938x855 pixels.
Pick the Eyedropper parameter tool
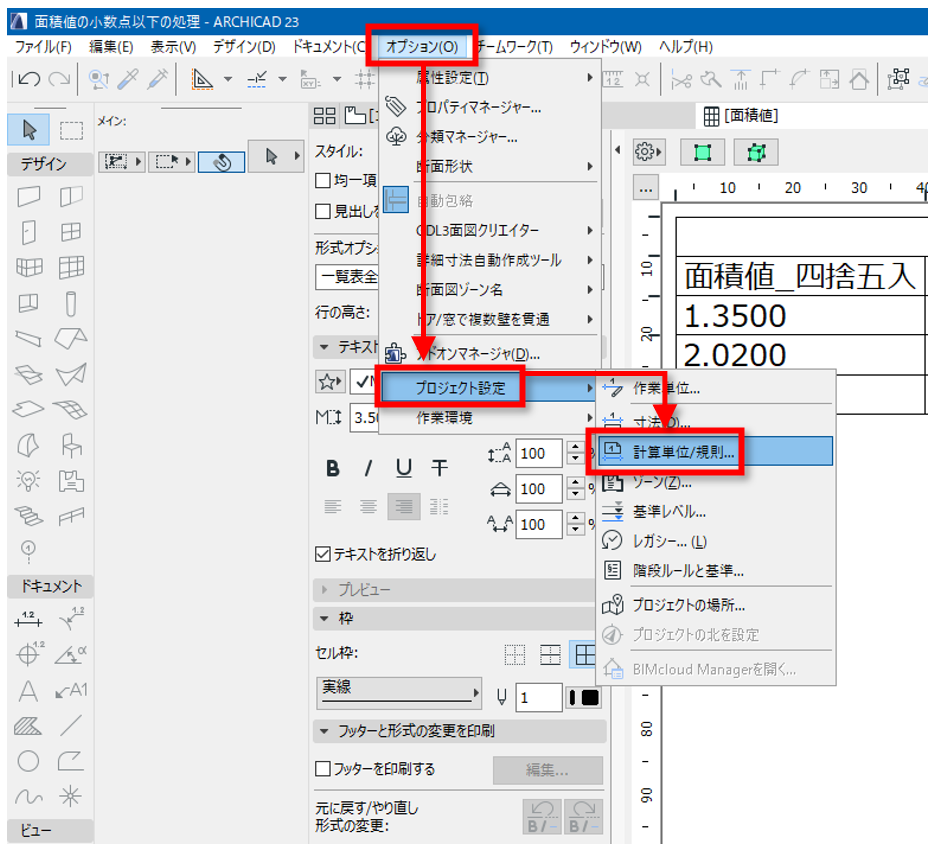(x=127, y=79)
